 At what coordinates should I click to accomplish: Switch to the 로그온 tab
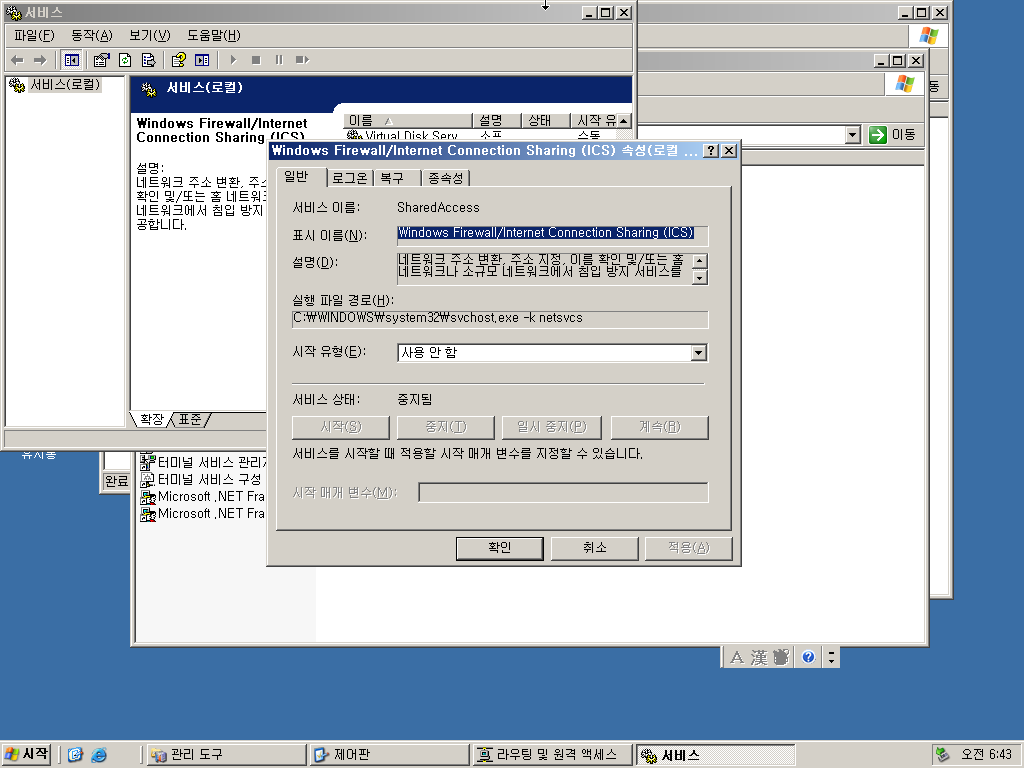click(x=350, y=178)
